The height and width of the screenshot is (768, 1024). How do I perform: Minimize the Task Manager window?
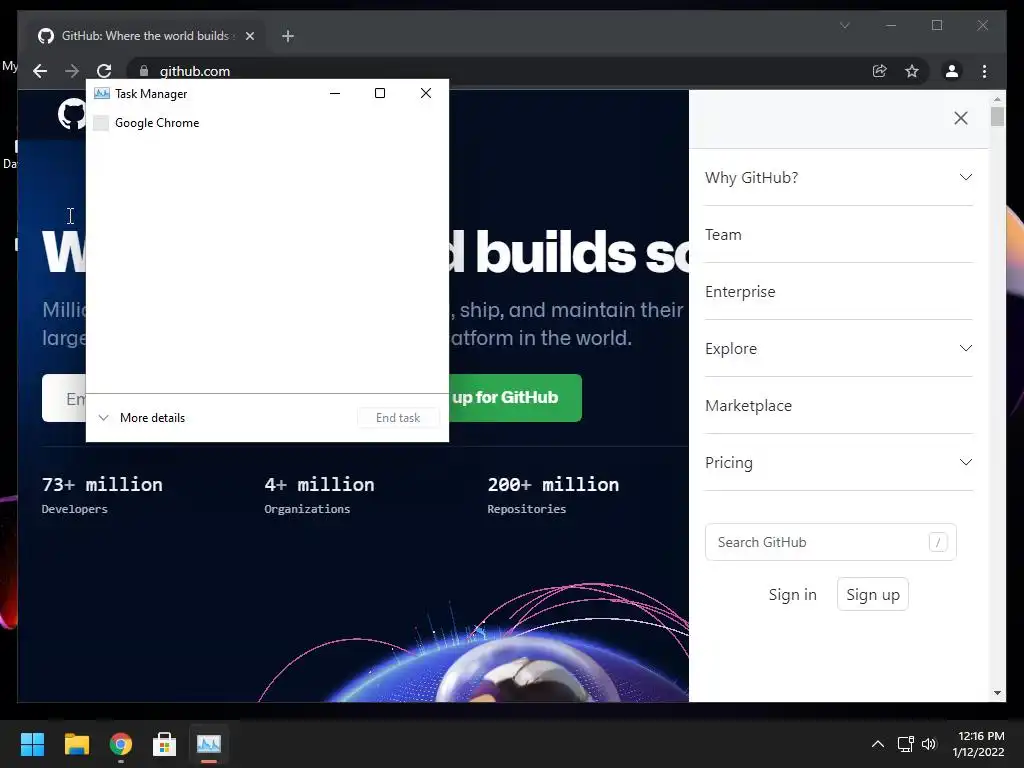click(335, 93)
